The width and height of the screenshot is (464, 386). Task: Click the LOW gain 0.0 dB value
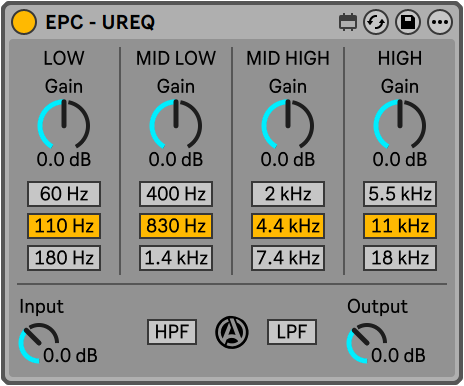click(x=64, y=159)
